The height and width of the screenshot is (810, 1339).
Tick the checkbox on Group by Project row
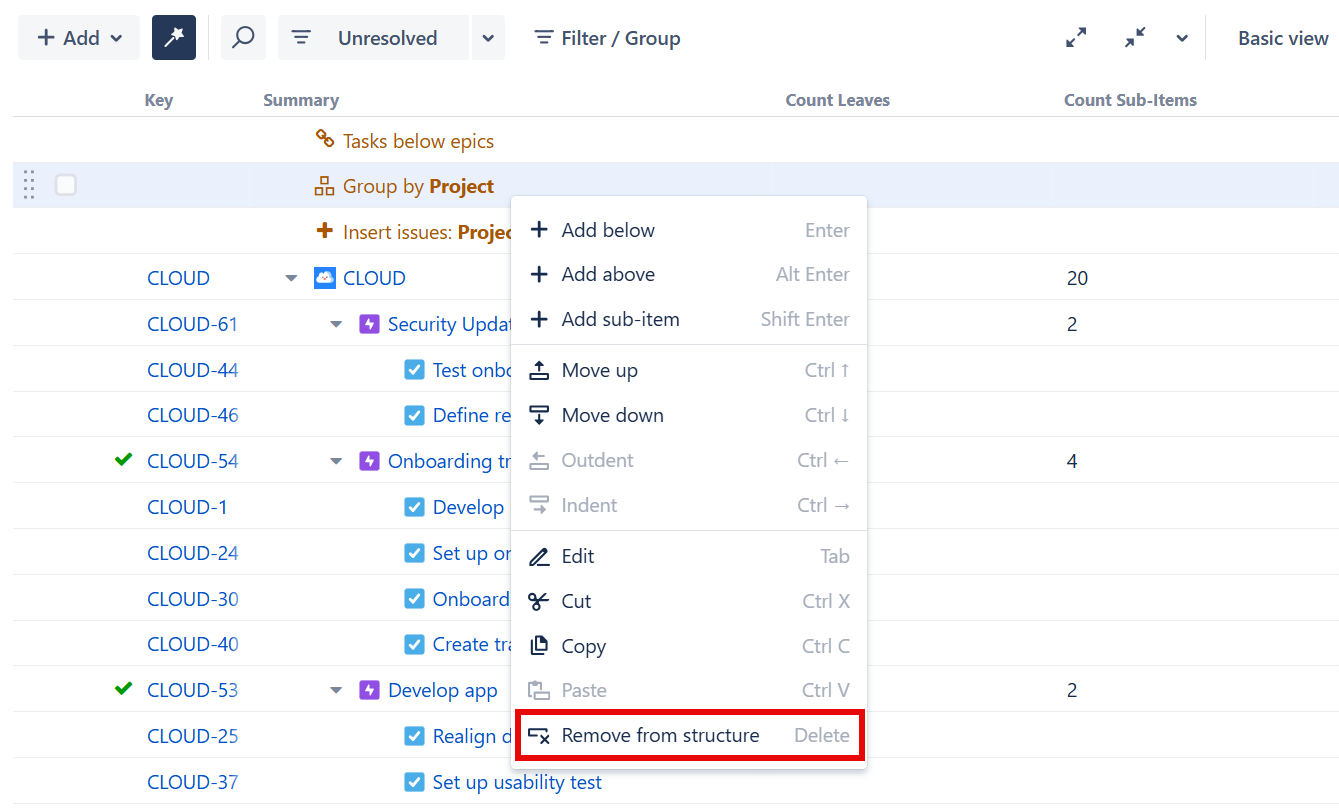tap(66, 185)
